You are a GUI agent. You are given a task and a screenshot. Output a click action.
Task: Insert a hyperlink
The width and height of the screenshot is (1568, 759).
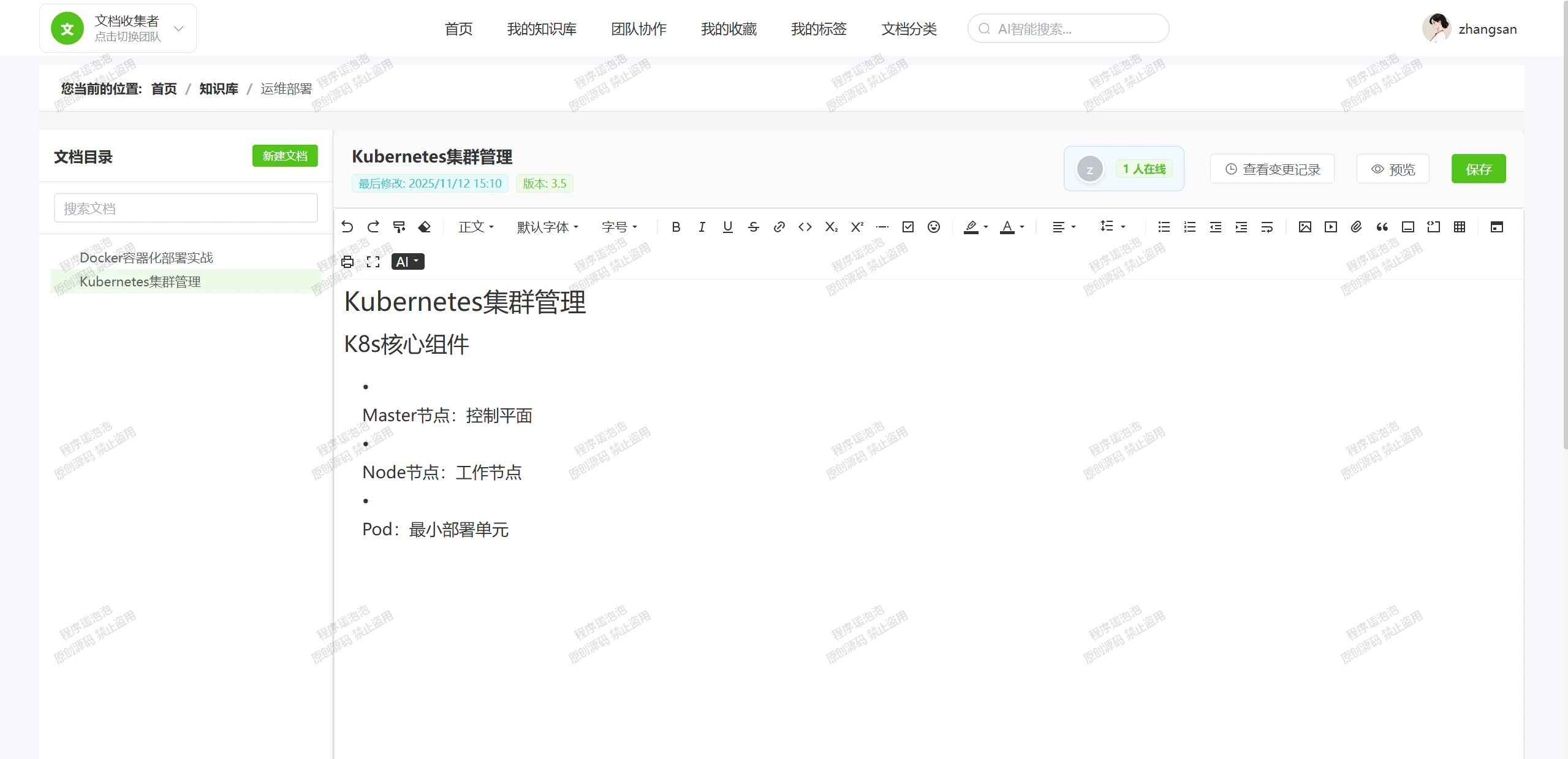[x=779, y=227]
